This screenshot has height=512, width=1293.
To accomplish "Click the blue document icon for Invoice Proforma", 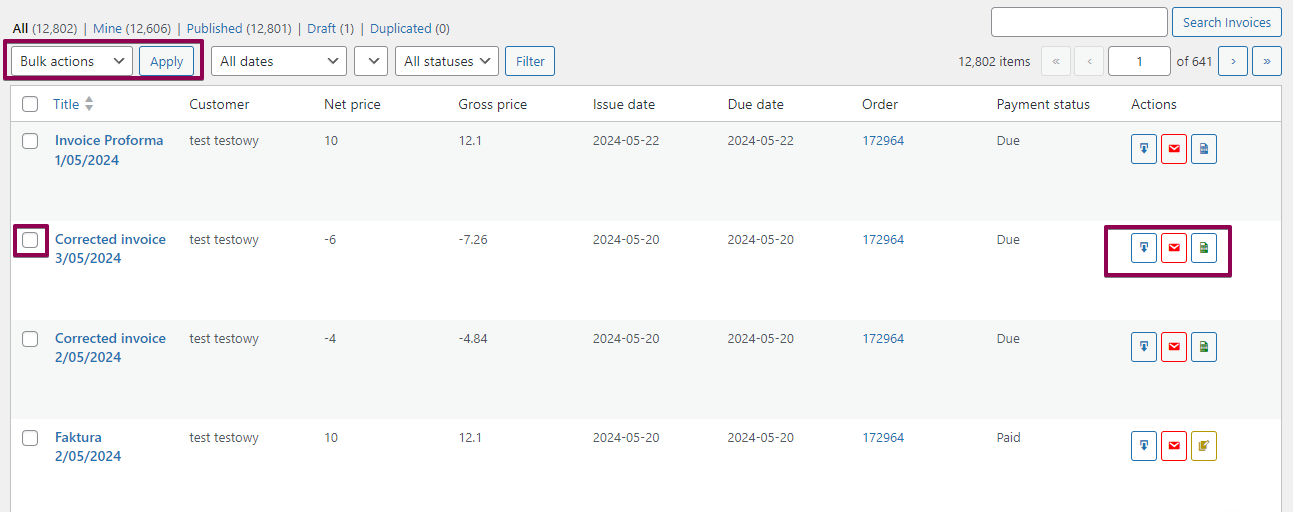I will [1204, 149].
